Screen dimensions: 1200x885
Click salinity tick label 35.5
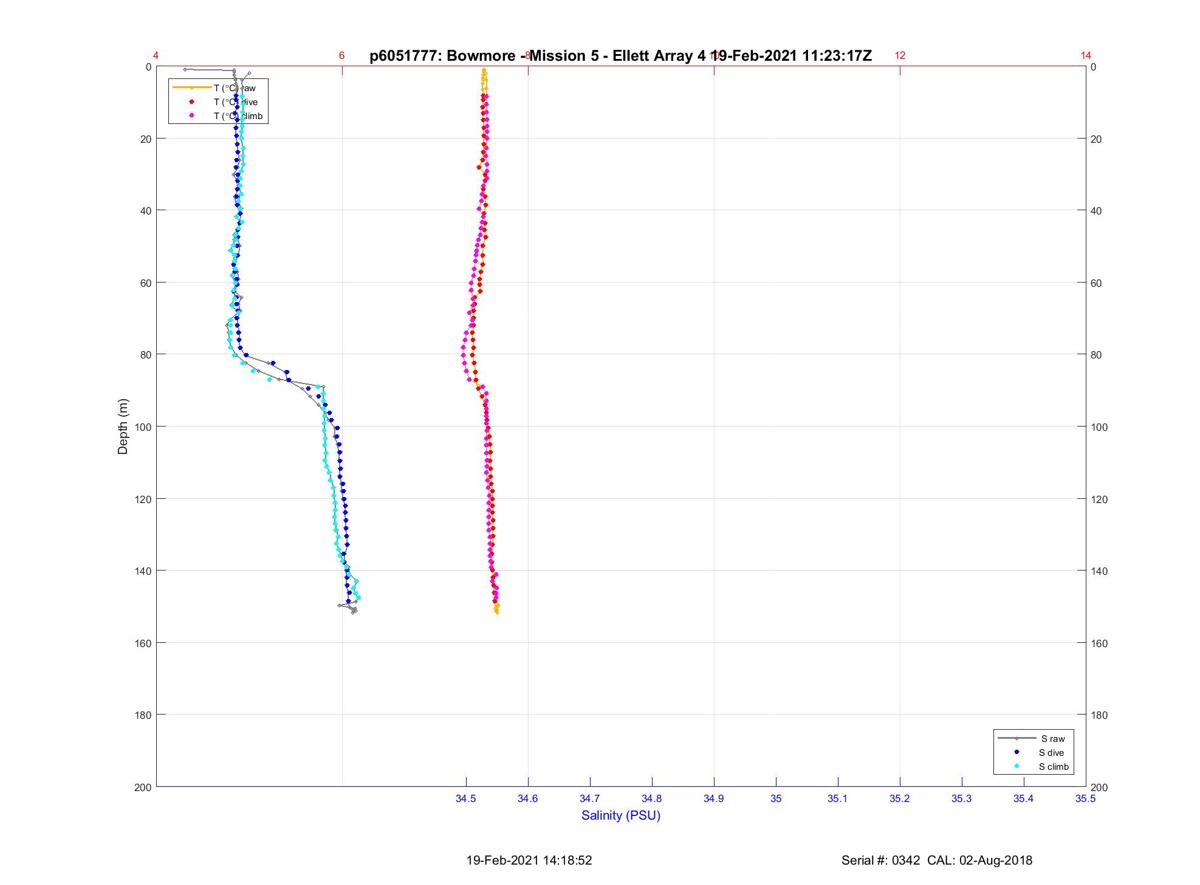pyautogui.click(x=1085, y=799)
